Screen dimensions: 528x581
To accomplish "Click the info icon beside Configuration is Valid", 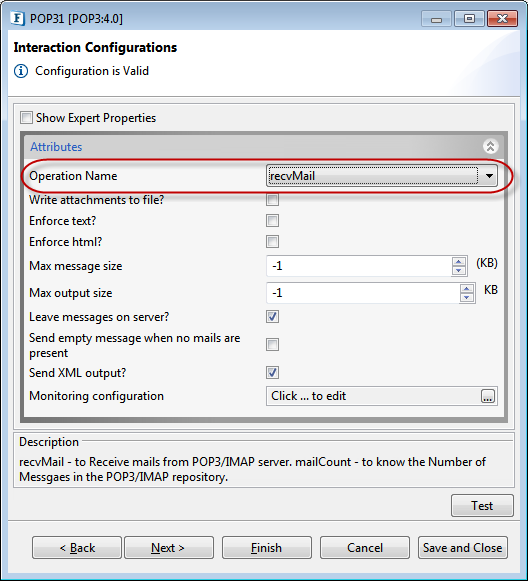I will pyautogui.click(x=21, y=71).
